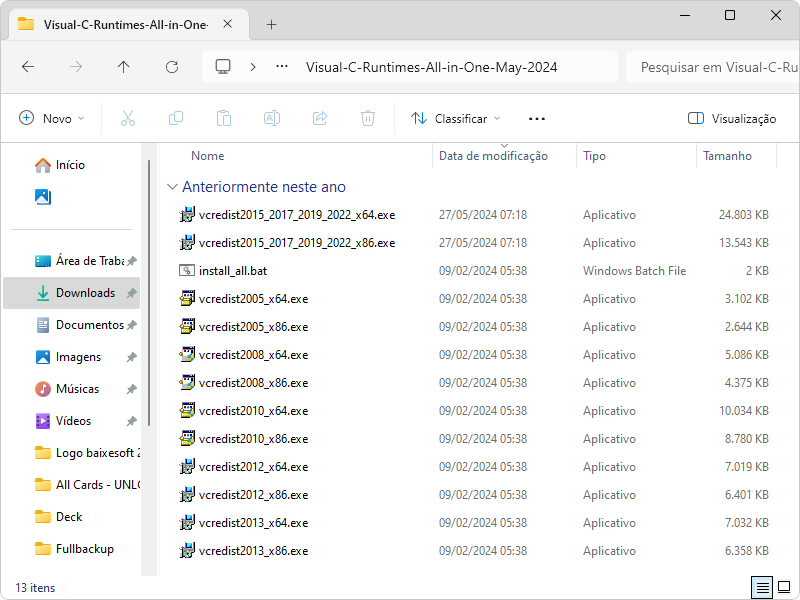Open Documentos in the sidebar

(x=71, y=325)
